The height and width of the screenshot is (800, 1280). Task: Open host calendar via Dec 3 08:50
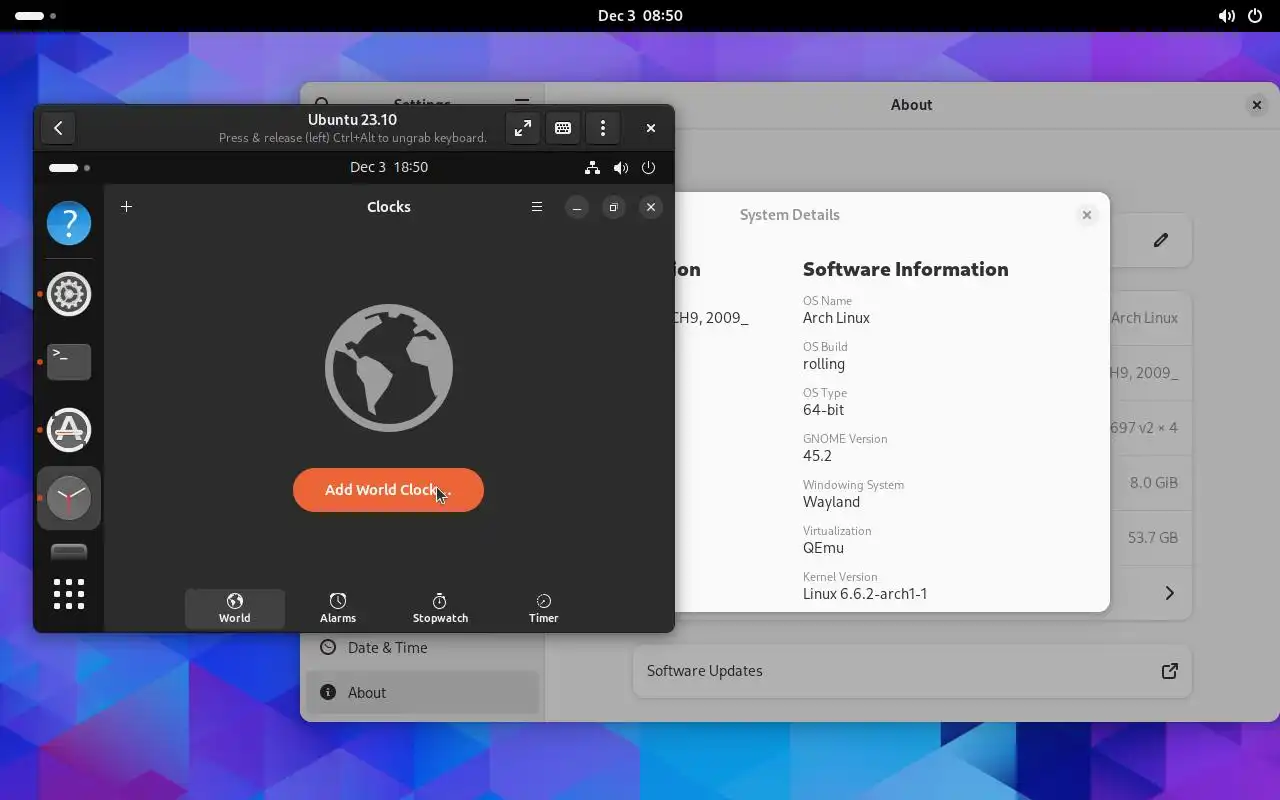coord(640,16)
